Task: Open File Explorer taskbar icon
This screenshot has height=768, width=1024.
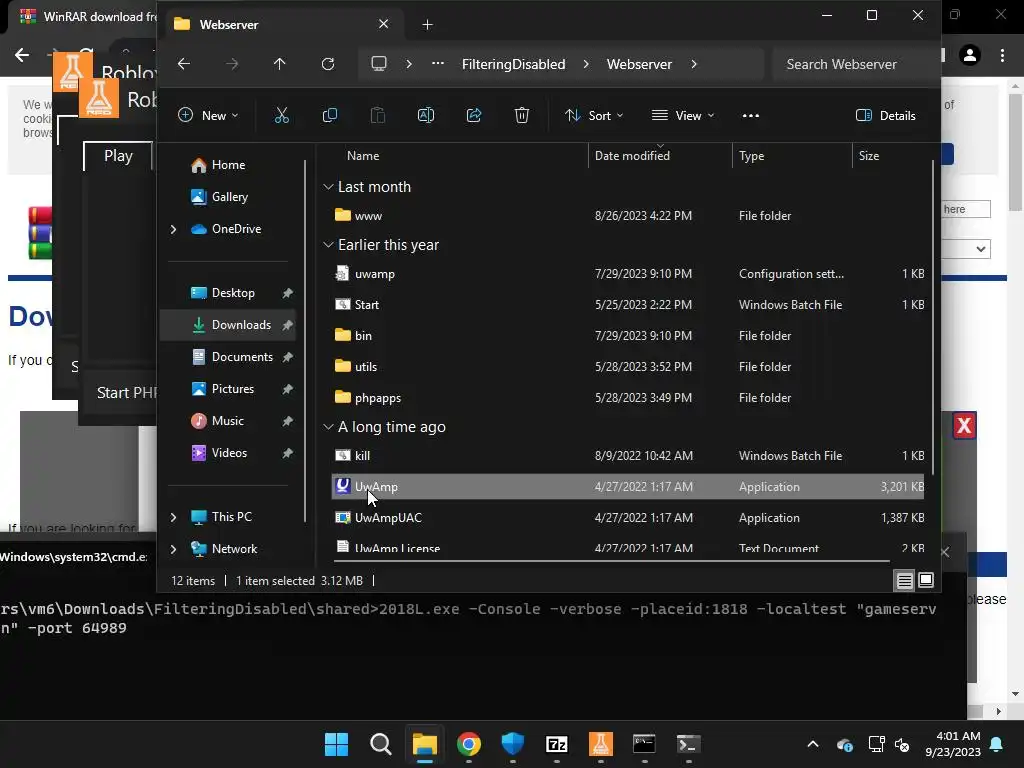Action: pos(424,744)
